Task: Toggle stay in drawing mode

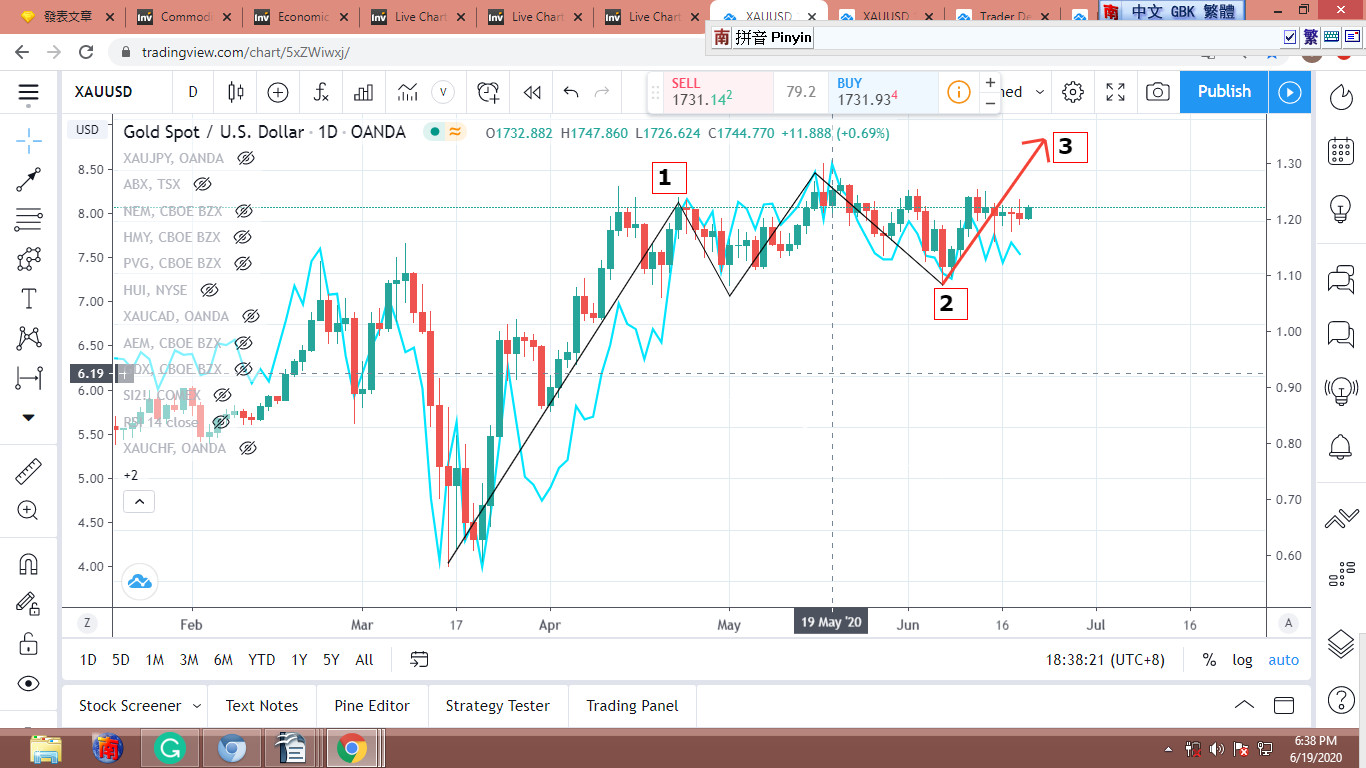Action: pos(28,603)
